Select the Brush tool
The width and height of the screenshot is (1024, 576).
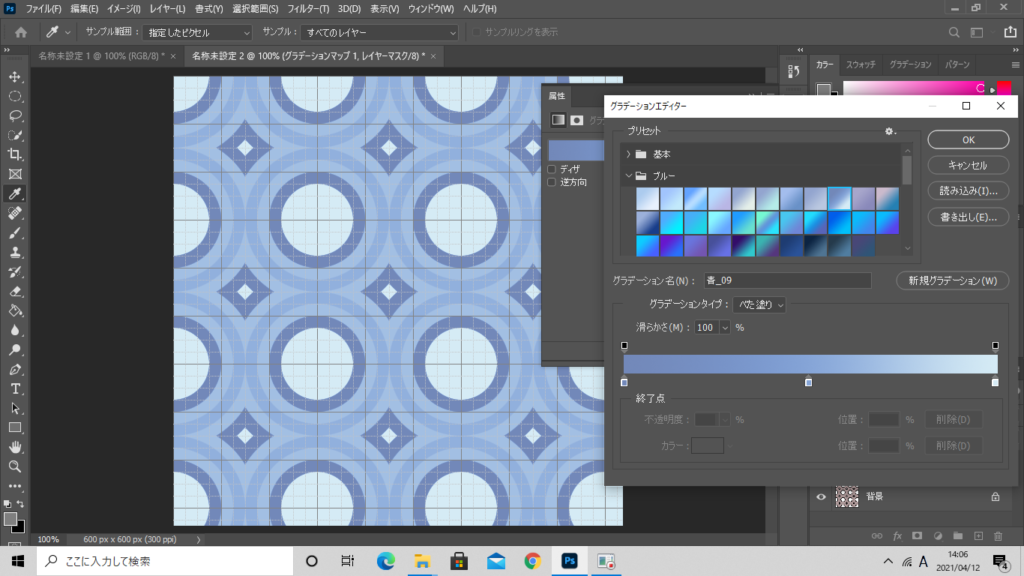[x=15, y=233]
